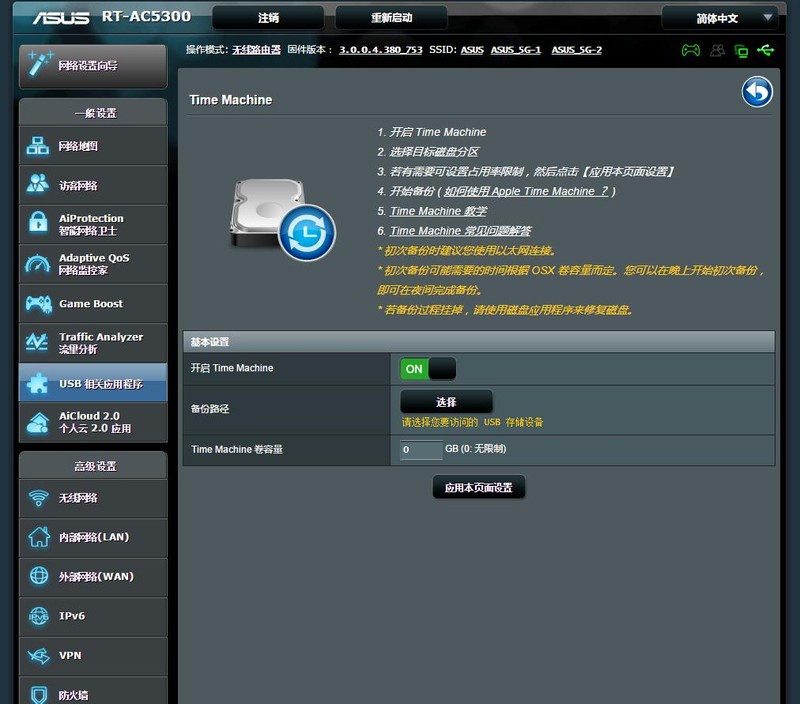800x704 pixels.
Task: Click the green gamepad status icon
Action: pyautogui.click(x=690, y=50)
